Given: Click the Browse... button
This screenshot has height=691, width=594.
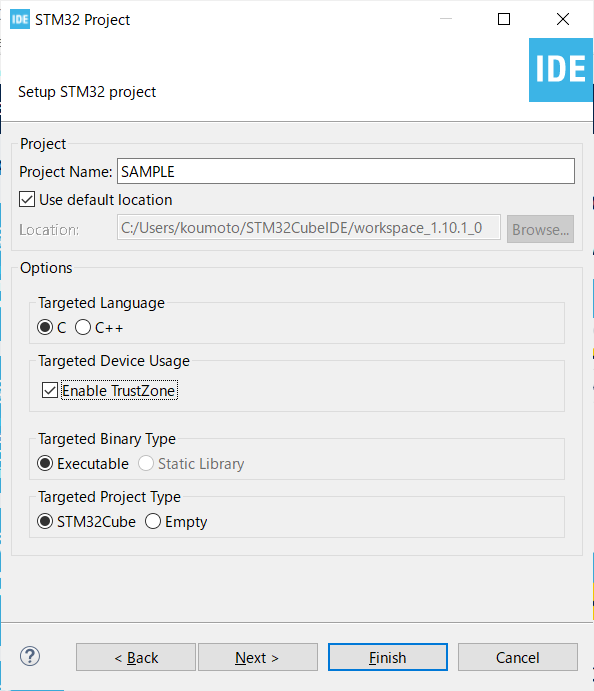Looking at the screenshot, I should [x=540, y=229].
